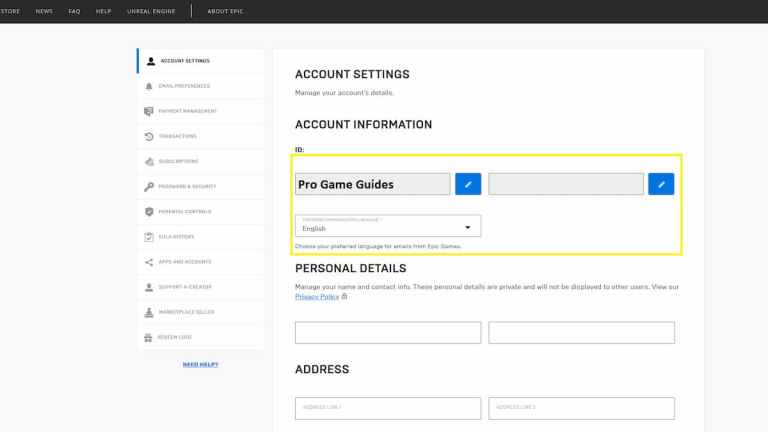Click the Payment Management card icon
The image size is (768, 432).
(x=149, y=111)
